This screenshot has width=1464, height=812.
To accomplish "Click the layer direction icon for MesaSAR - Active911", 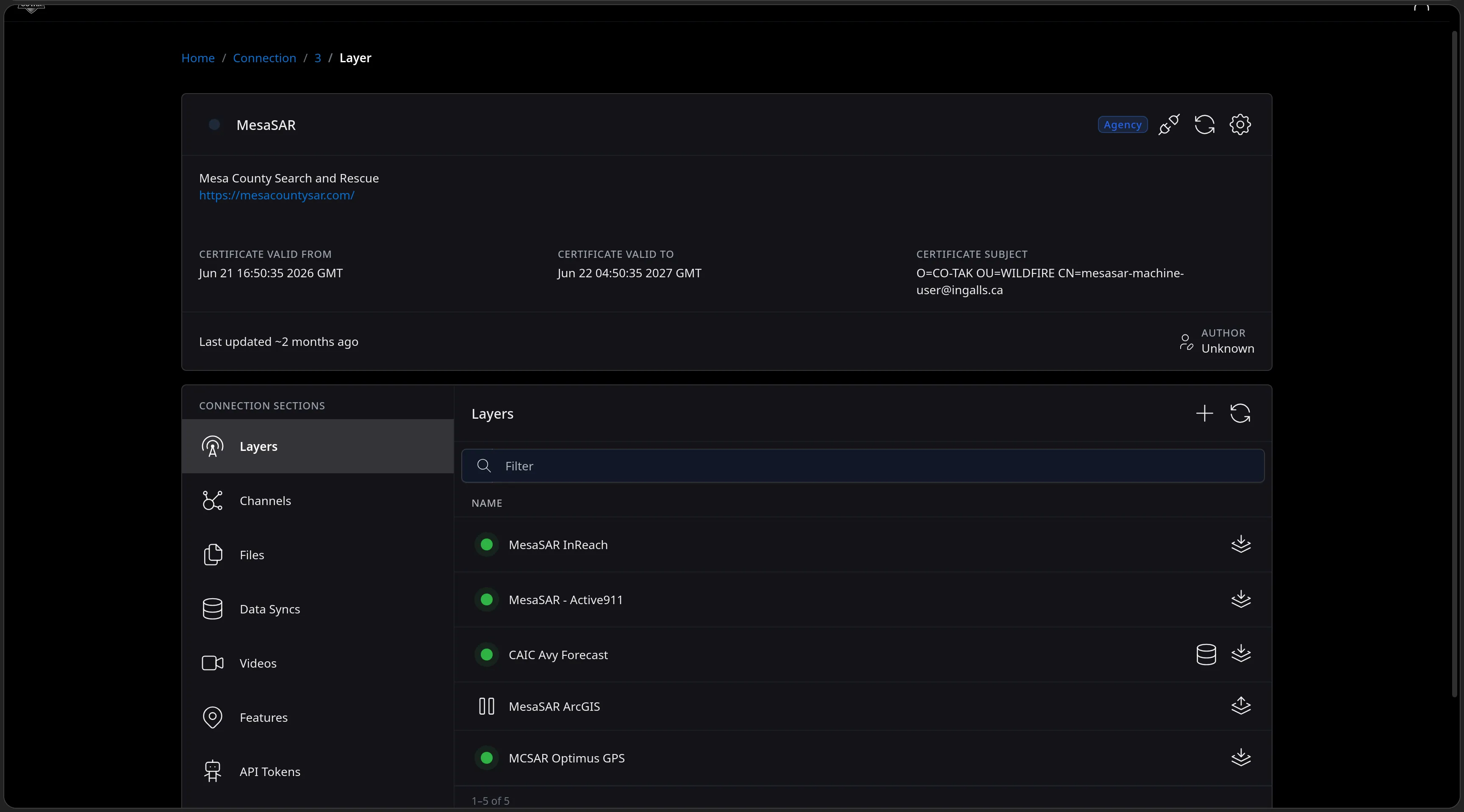I will click(1241, 599).
